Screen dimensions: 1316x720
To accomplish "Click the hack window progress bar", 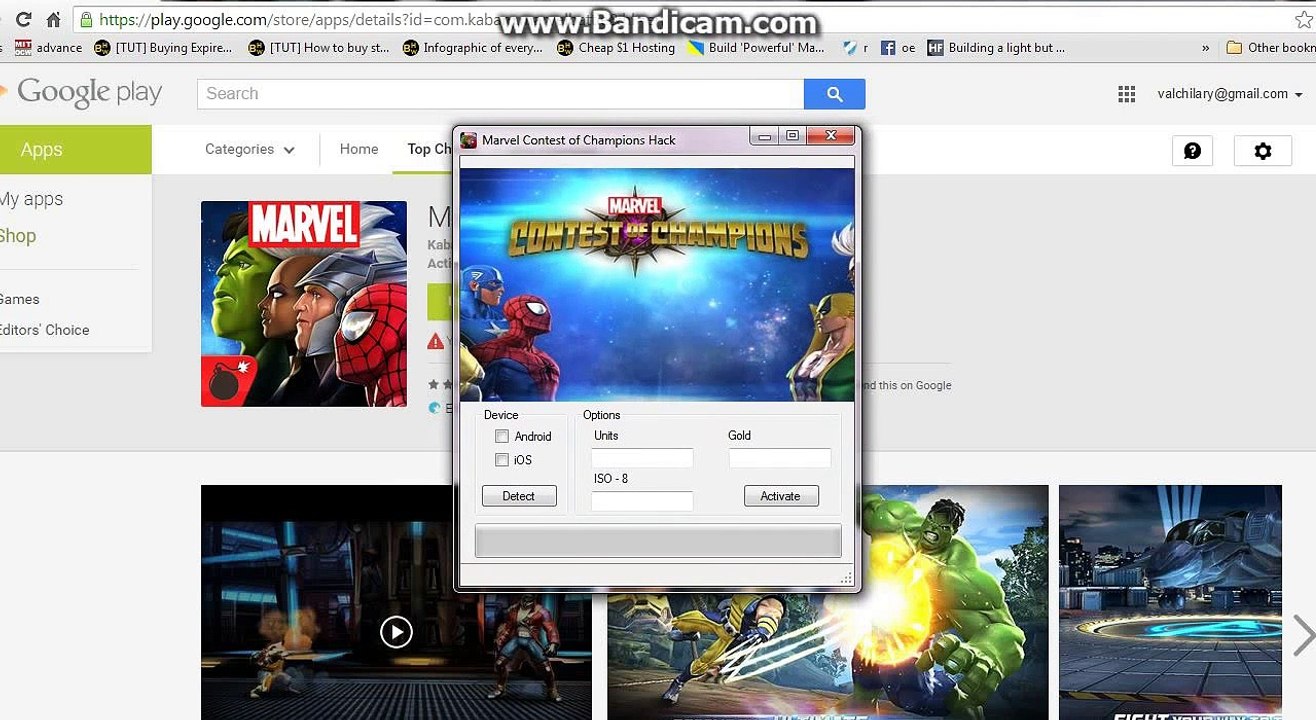I will click(x=658, y=541).
